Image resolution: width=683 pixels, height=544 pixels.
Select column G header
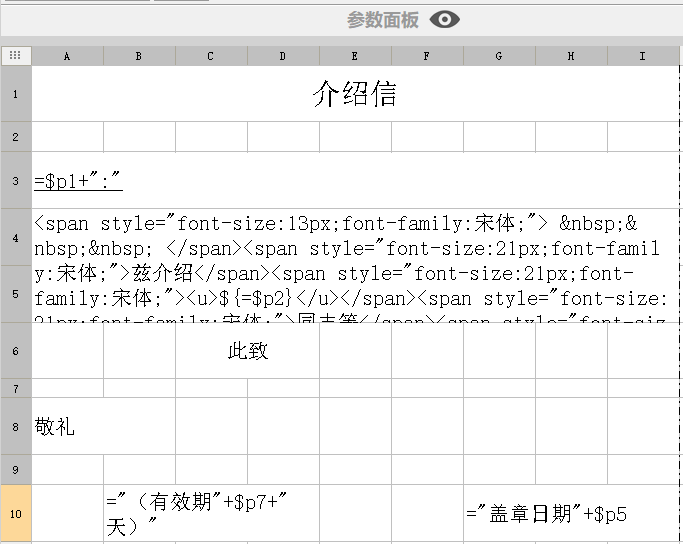[x=499, y=56]
